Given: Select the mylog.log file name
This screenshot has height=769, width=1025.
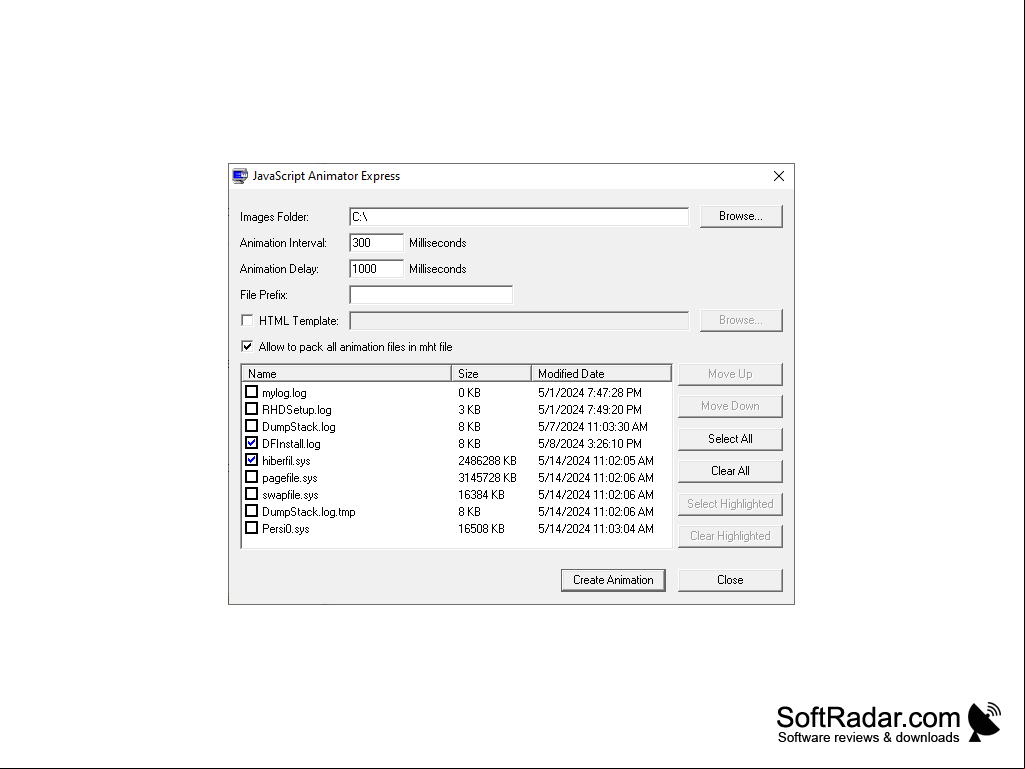Looking at the screenshot, I should tap(284, 393).
